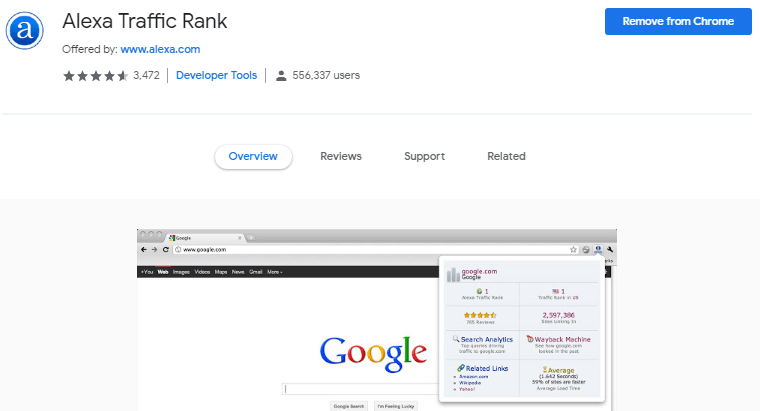Screen dimensions: 760x411
Task: Click the Related Links heading in popup
Action: [487, 368]
